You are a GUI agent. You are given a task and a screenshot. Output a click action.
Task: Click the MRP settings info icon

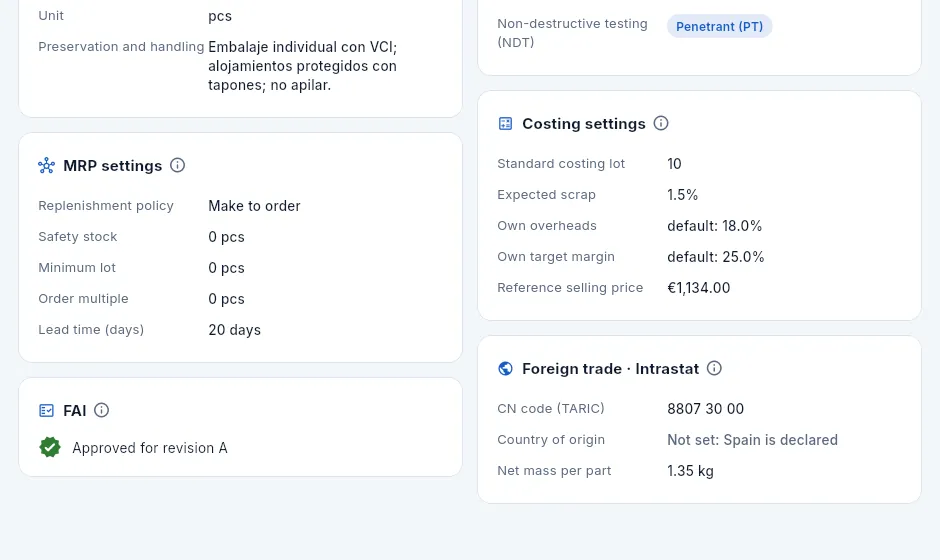[x=177, y=165]
